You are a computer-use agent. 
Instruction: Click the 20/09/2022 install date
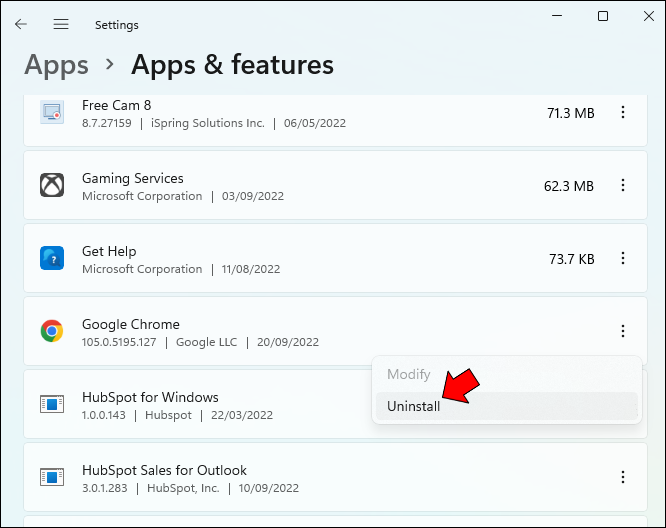288,342
